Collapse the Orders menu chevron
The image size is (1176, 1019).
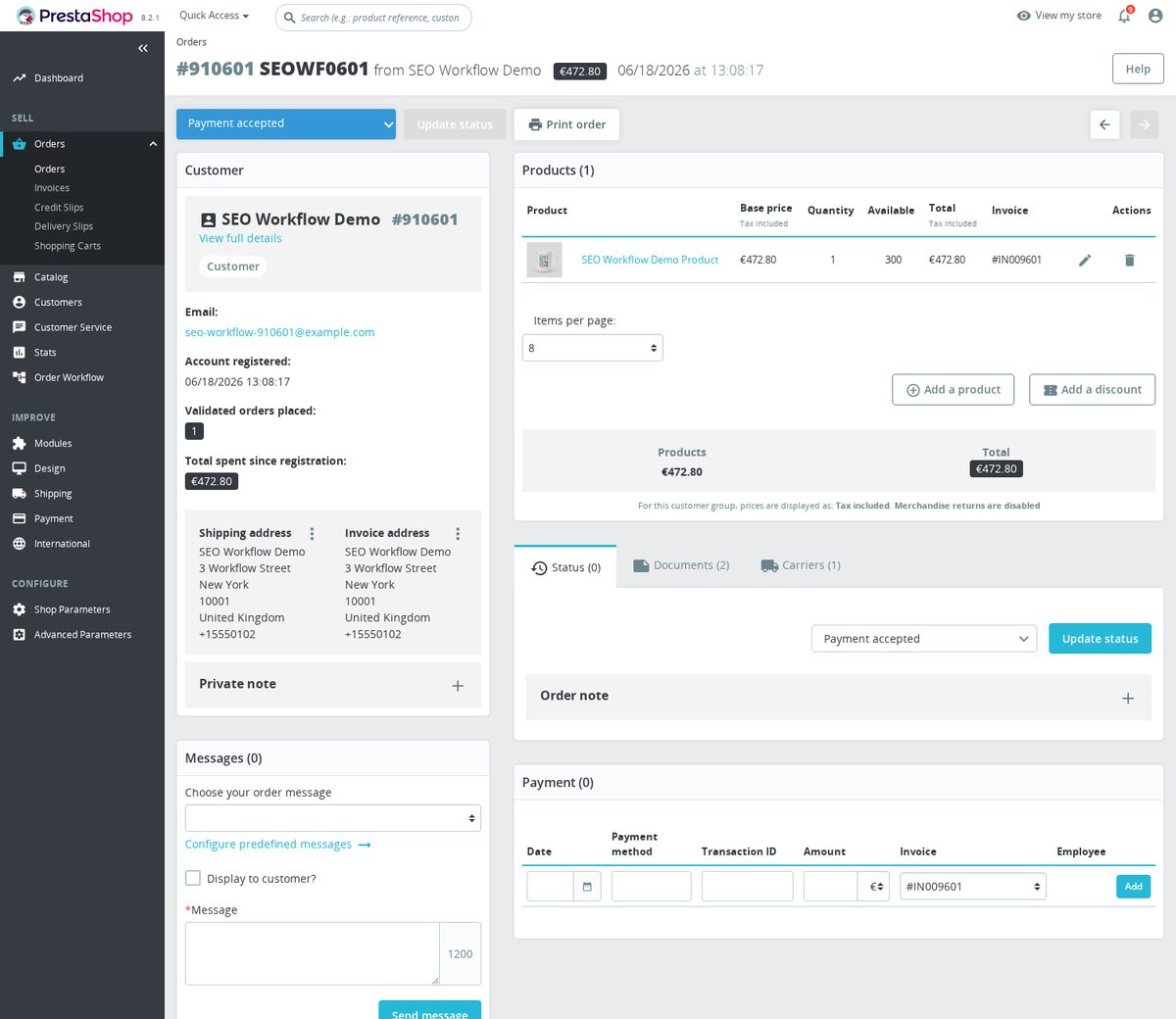[153, 144]
